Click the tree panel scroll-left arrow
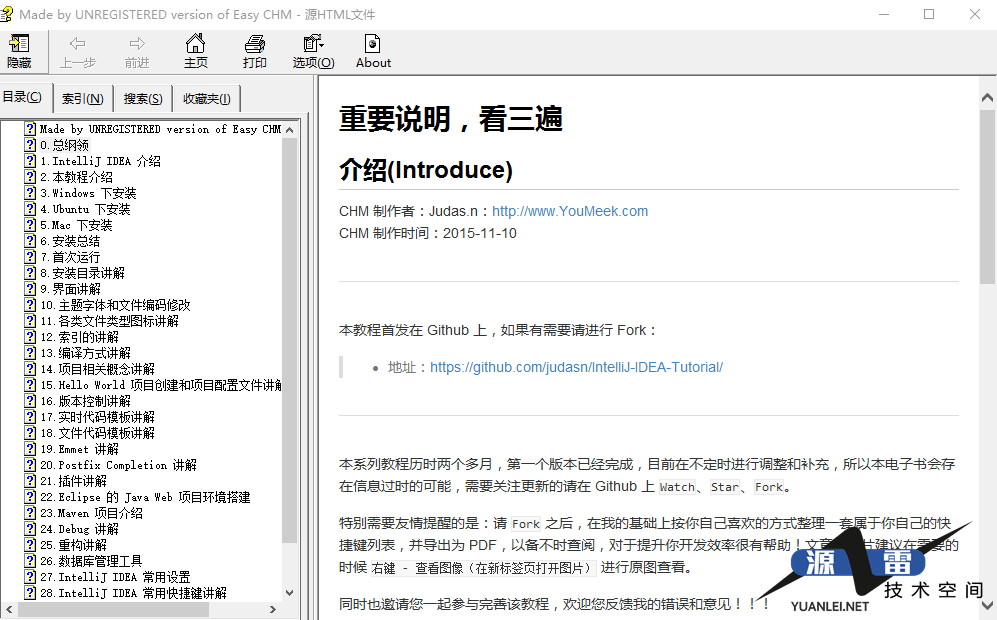Image resolution: width=997 pixels, height=620 pixels. (9, 609)
